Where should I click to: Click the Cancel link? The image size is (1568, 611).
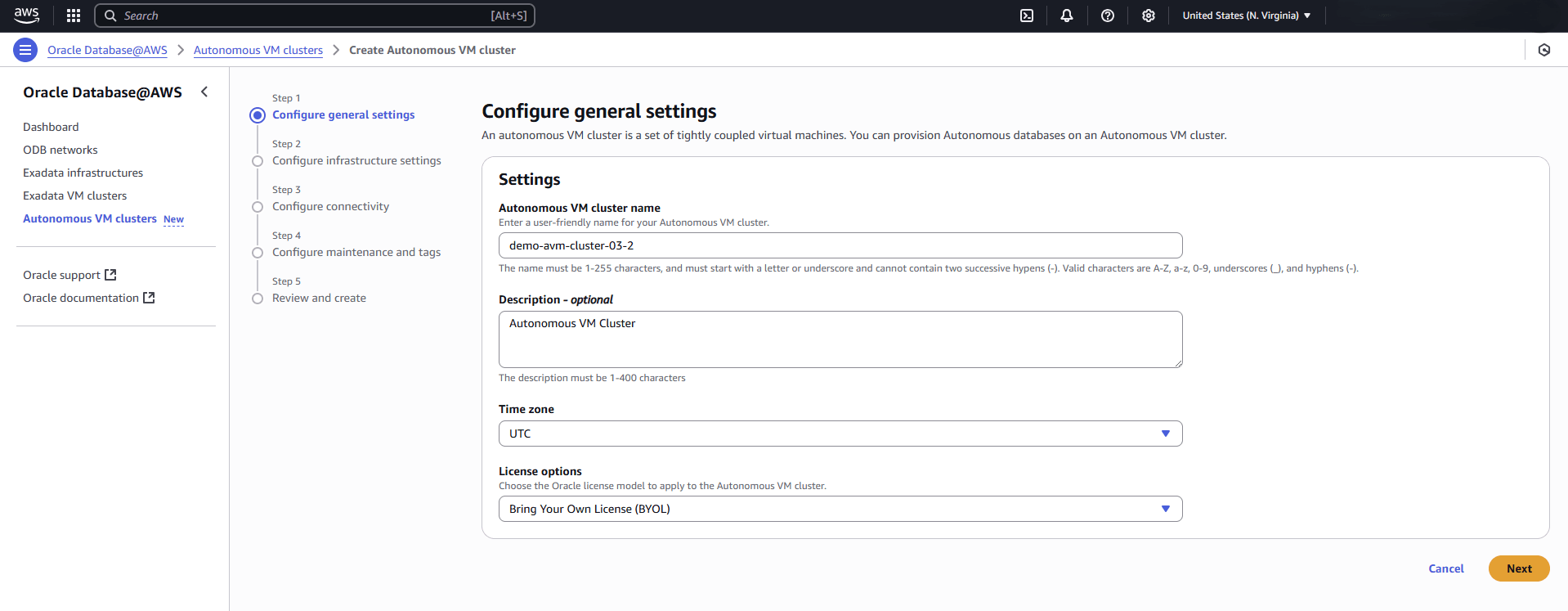pyautogui.click(x=1445, y=568)
